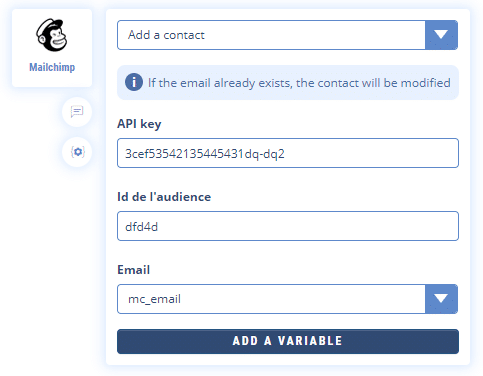The height and width of the screenshot is (376, 483).
Task: Place cursor after 3cef53542135445431dq-dq2 text
Action: coord(285,154)
